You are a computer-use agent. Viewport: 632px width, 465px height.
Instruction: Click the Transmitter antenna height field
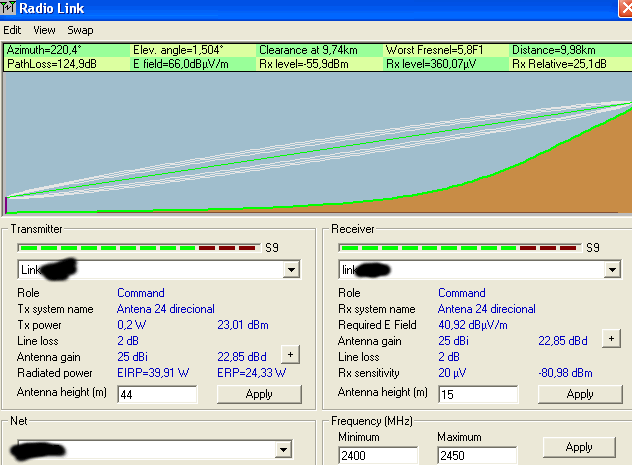click(x=157, y=394)
